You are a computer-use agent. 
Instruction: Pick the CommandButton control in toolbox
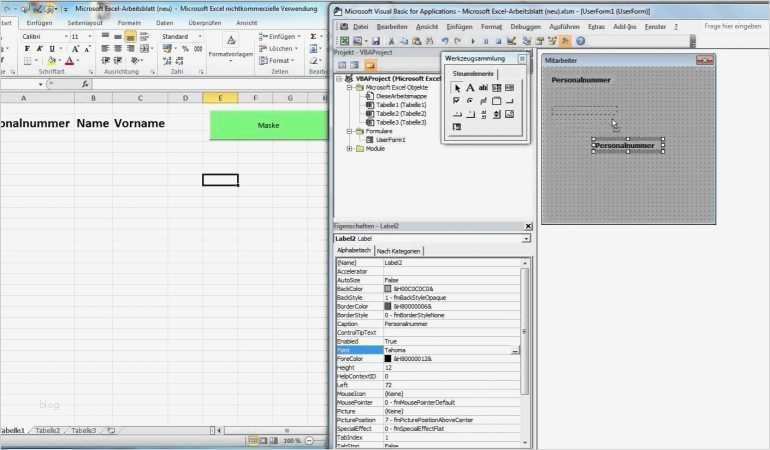pyautogui.click(x=509, y=101)
